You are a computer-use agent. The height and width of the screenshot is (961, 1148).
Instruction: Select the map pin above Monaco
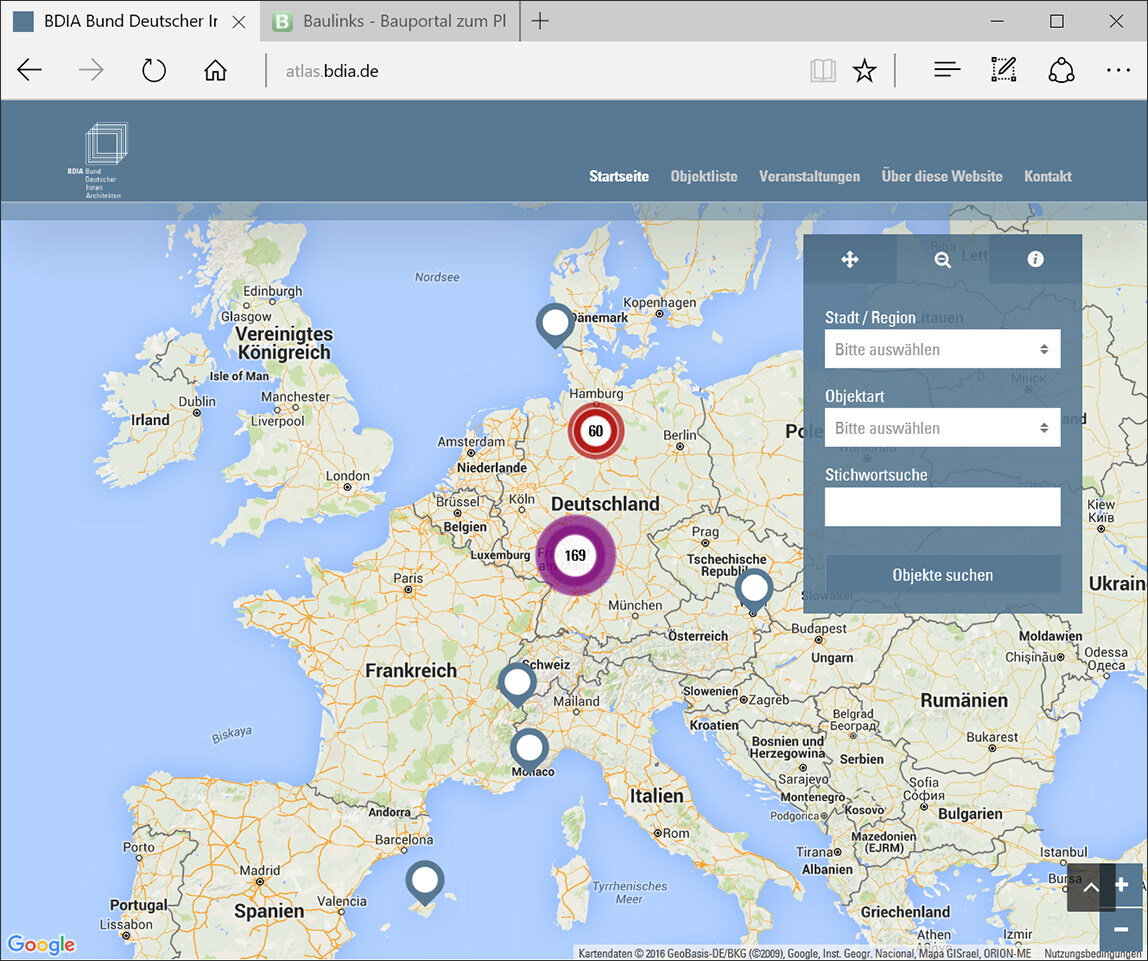[529, 750]
